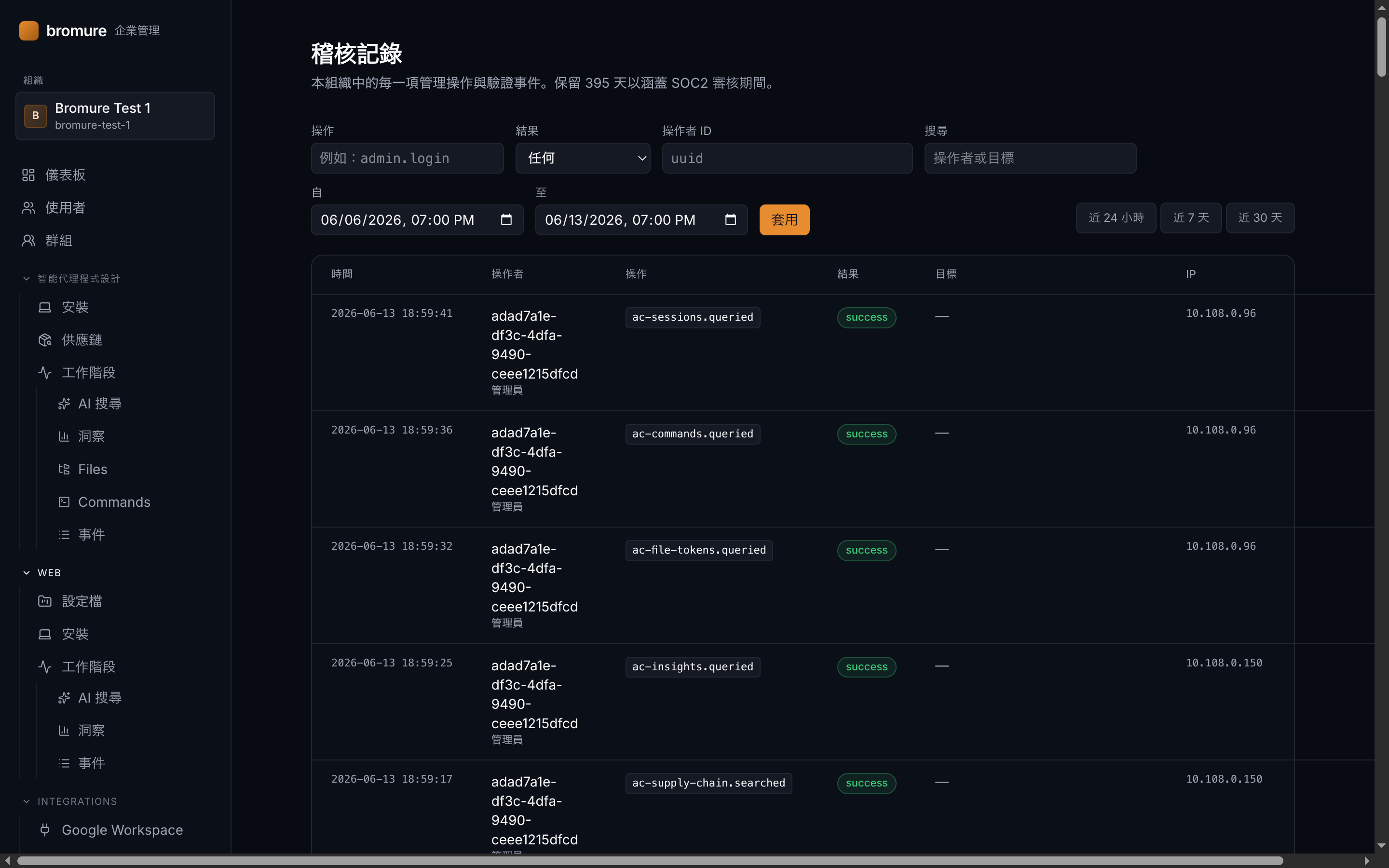Click the 操作 filter input field

[408, 158]
